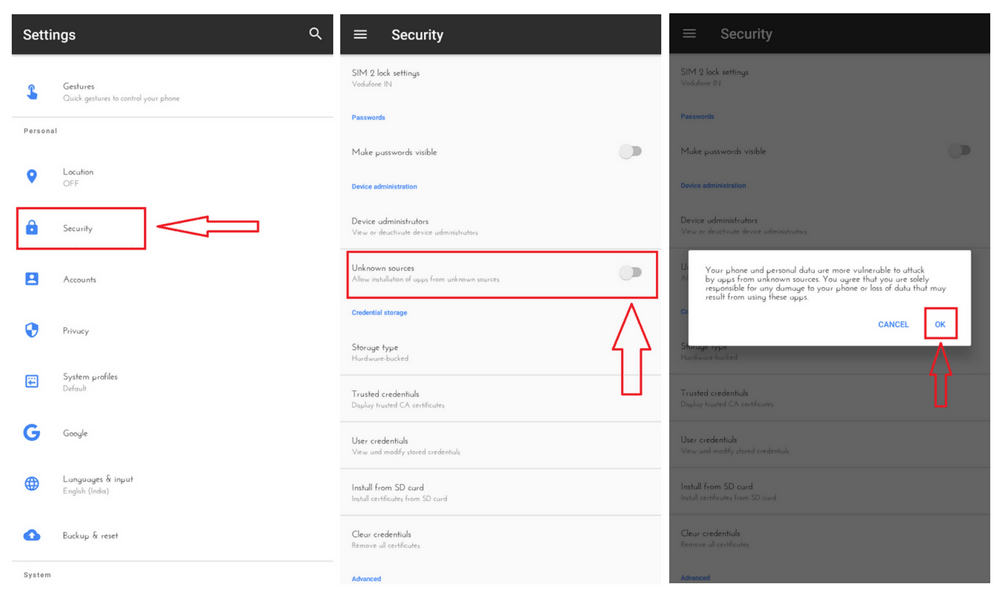Toggle Make passwords visible switch behind dialog
Screen dimensions: 1000x600
point(958,151)
